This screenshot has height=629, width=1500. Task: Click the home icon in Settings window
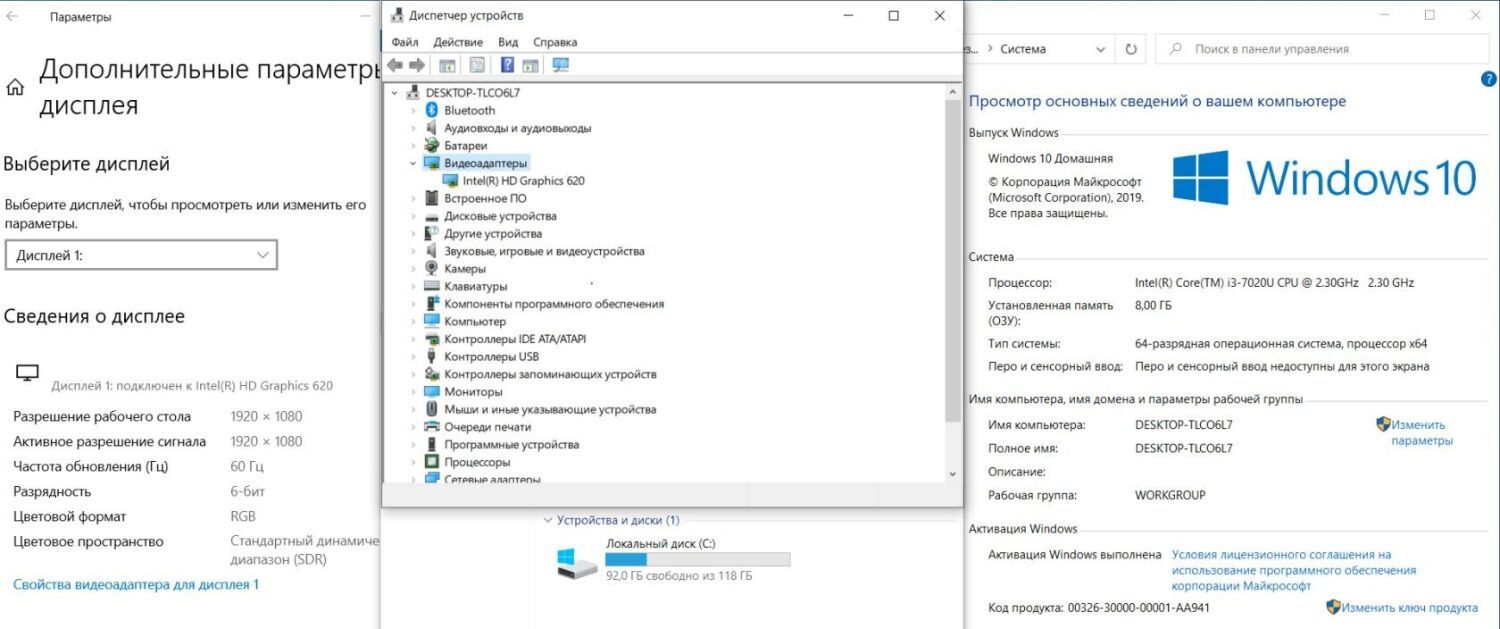[x=15, y=88]
